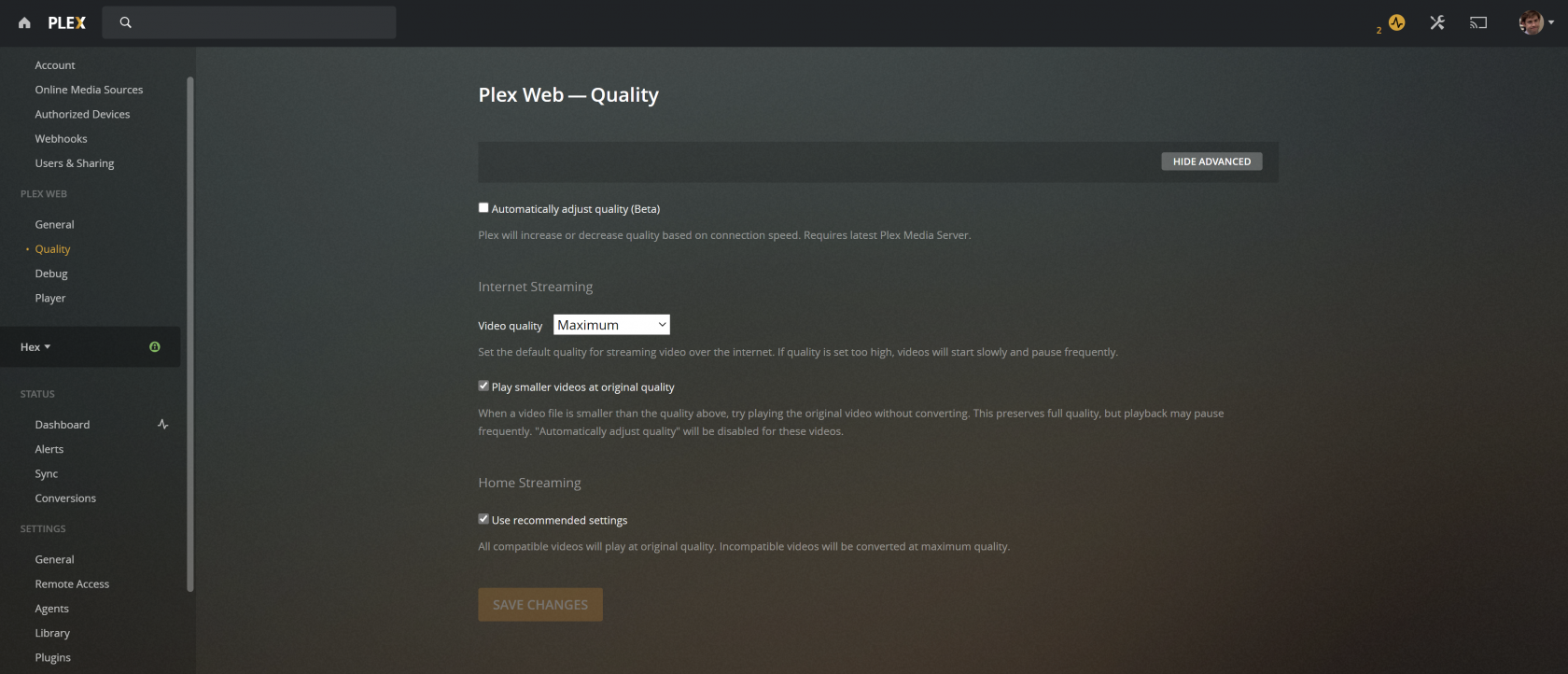Click into the search input field
Viewport: 1568px width, 674px height.
261,22
